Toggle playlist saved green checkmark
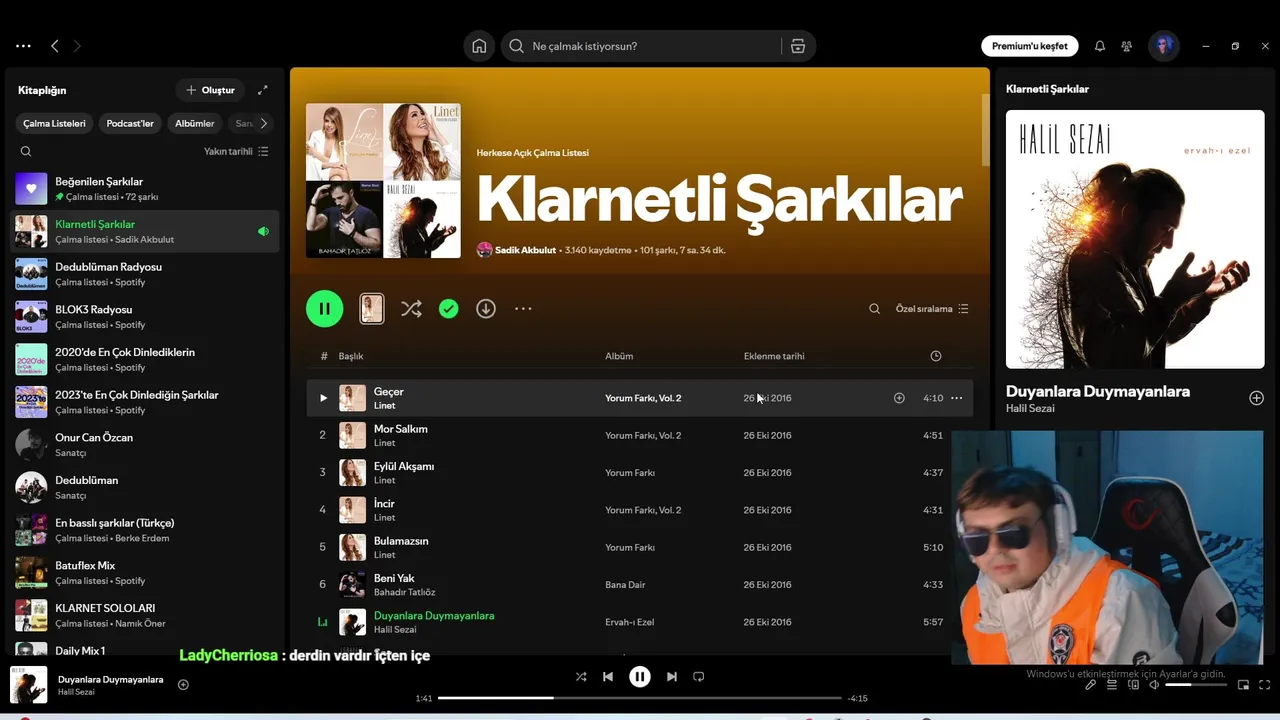Screen dimensions: 1280x720 pyautogui.click(x=449, y=309)
